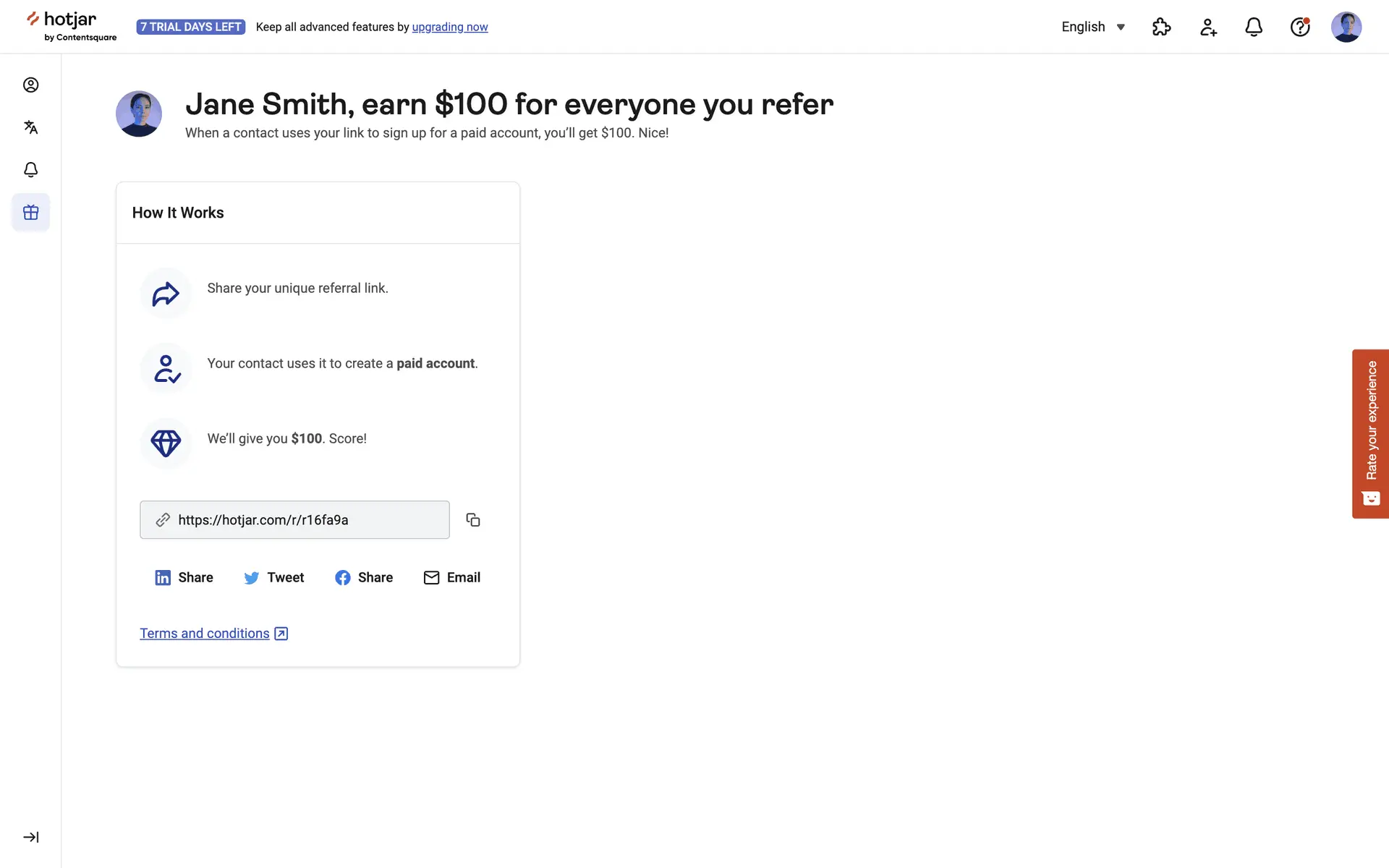Expand the sidebar with arrow icon
The height and width of the screenshot is (868, 1389).
[x=30, y=837]
